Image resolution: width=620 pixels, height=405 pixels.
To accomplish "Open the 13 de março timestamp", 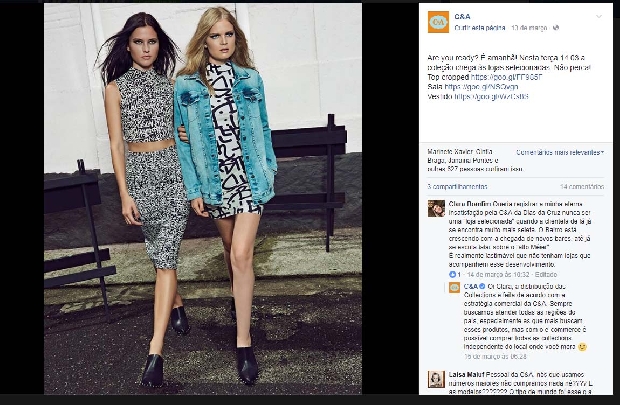I will [x=529, y=28].
